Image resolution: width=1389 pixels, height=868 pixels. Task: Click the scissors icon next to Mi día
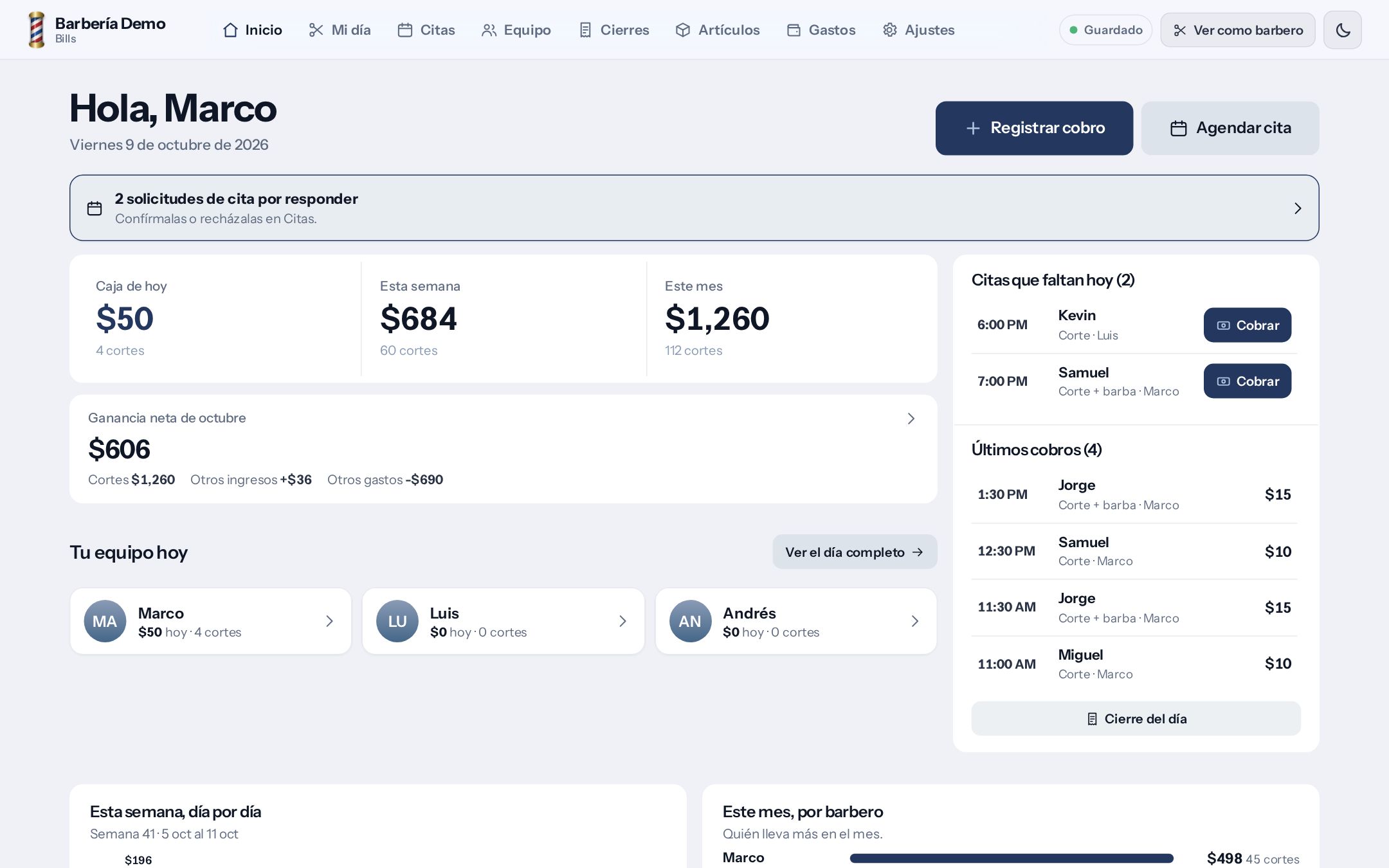(316, 30)
